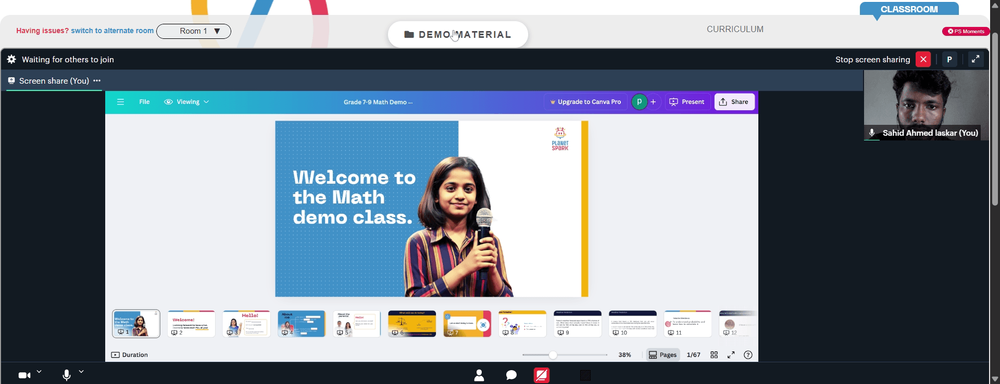Open the Duration control
Image resolution: width=1000 pixels, height=384 pixels.
point(129,355)
